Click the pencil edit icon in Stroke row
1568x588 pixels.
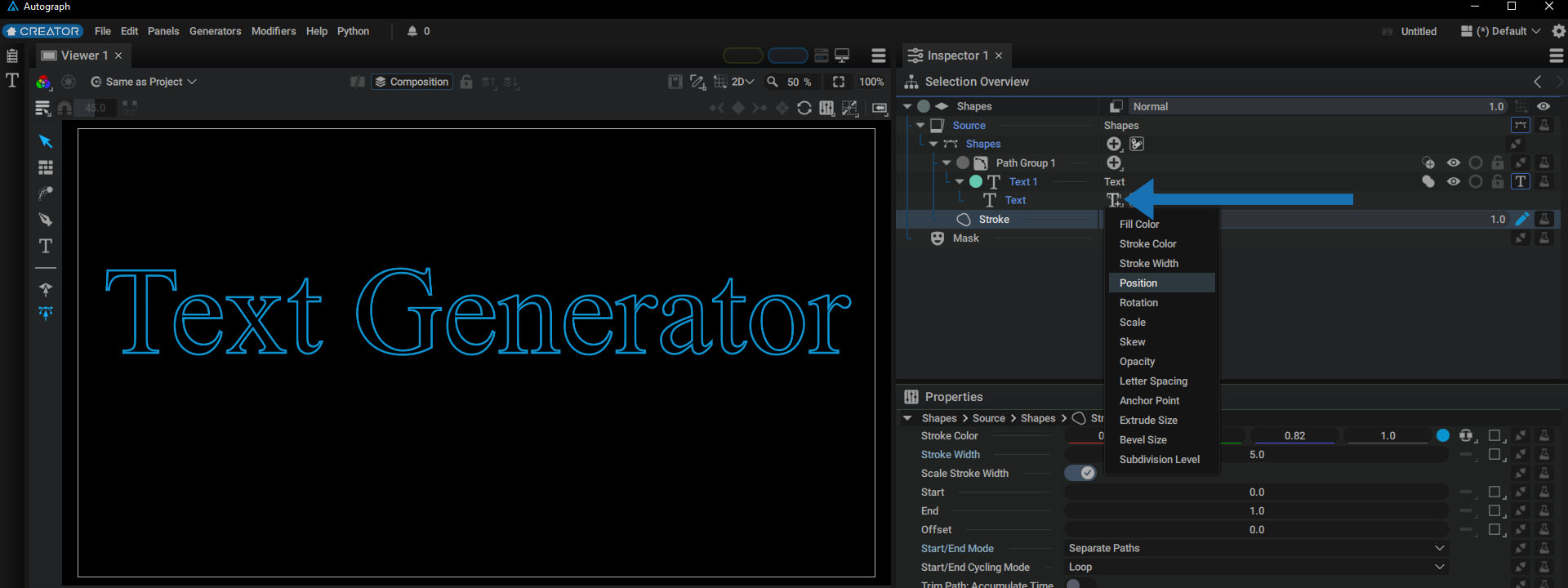tap(1521, 219)
